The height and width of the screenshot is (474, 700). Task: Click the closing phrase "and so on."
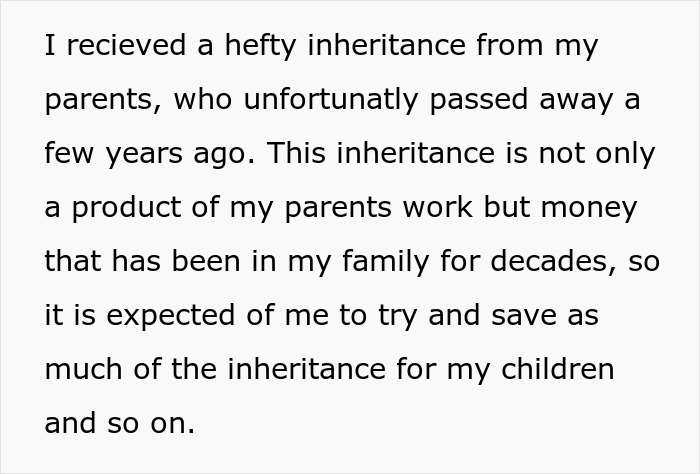(x=119, y=424)
